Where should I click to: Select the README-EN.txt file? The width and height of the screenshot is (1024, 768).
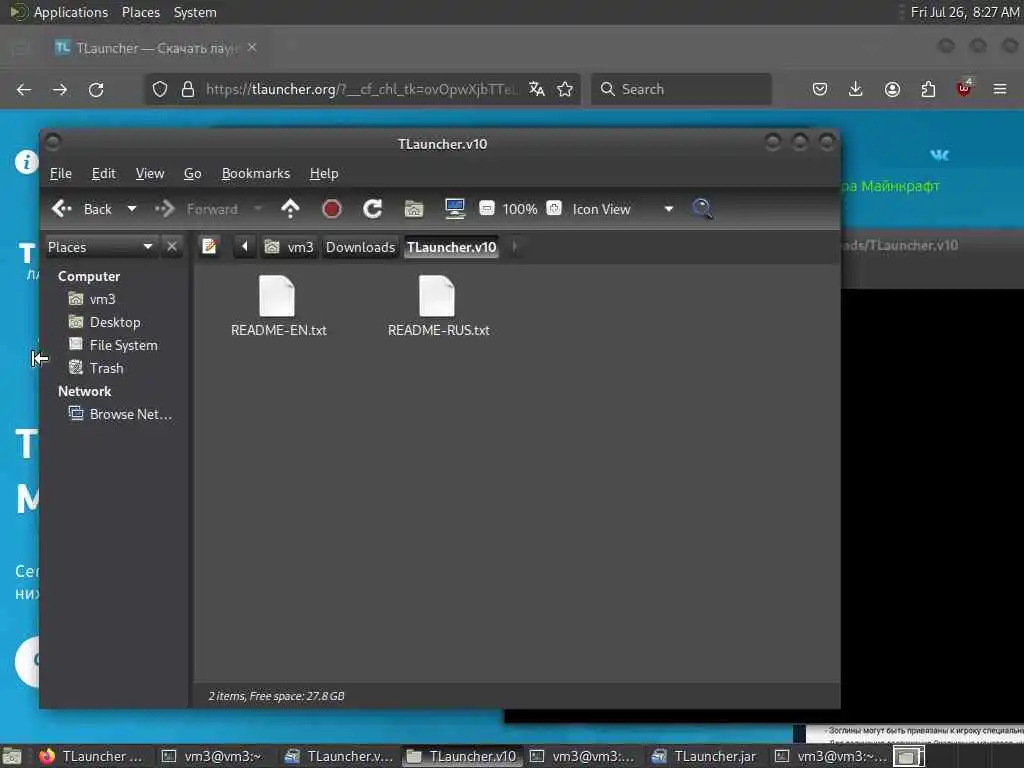pyautogui.click(x=278, y=306)
